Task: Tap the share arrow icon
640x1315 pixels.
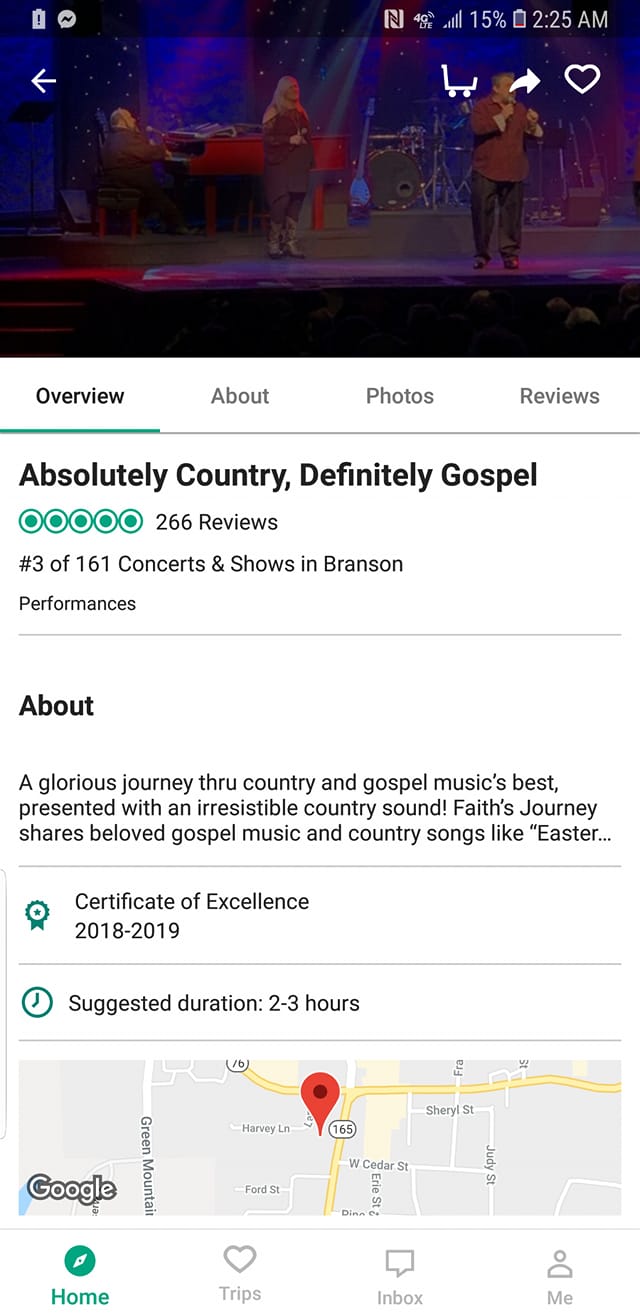Action: coord(524,82)
